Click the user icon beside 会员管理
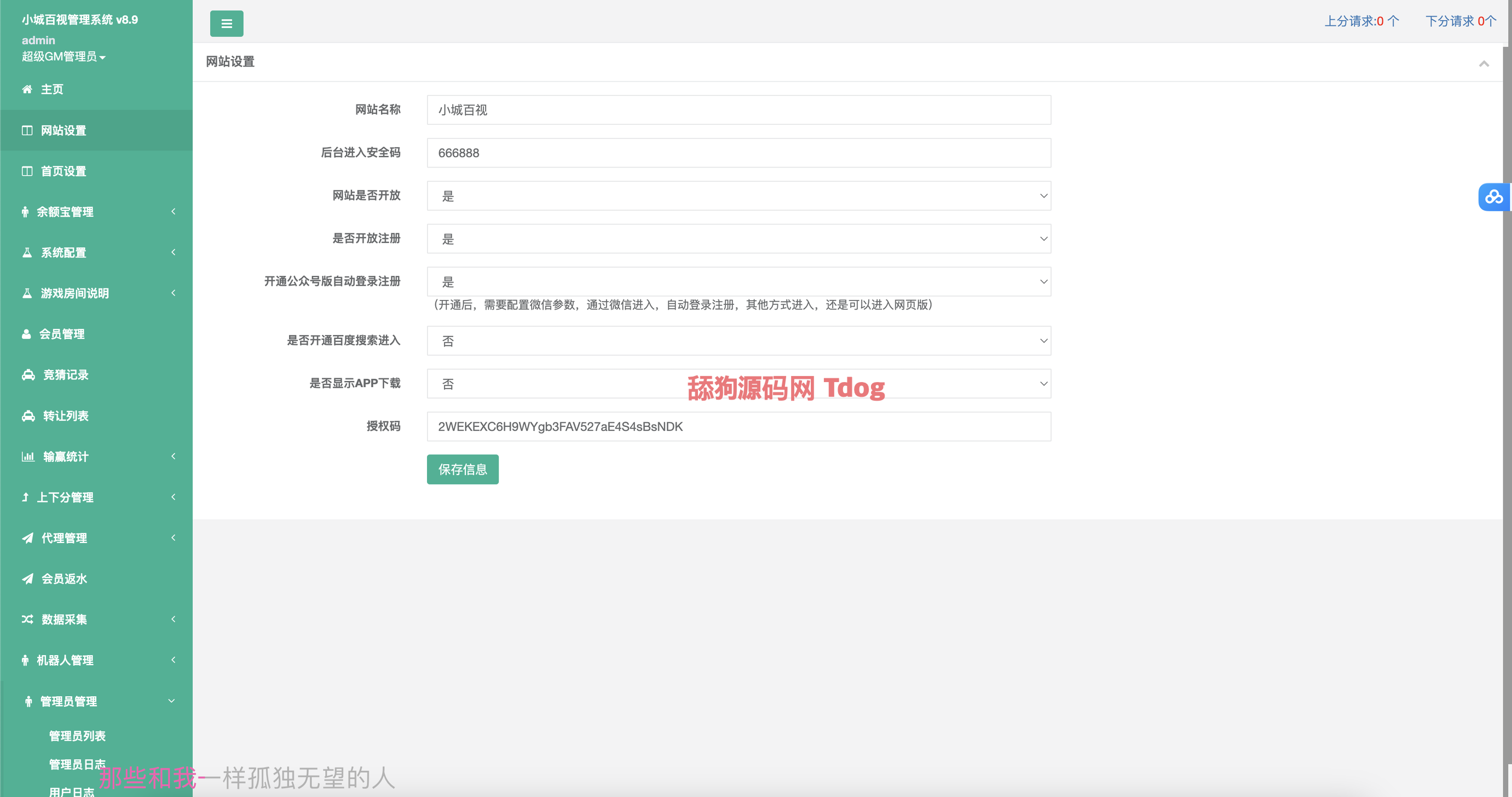Screen dimensions: 1512x797 [26, 334]
